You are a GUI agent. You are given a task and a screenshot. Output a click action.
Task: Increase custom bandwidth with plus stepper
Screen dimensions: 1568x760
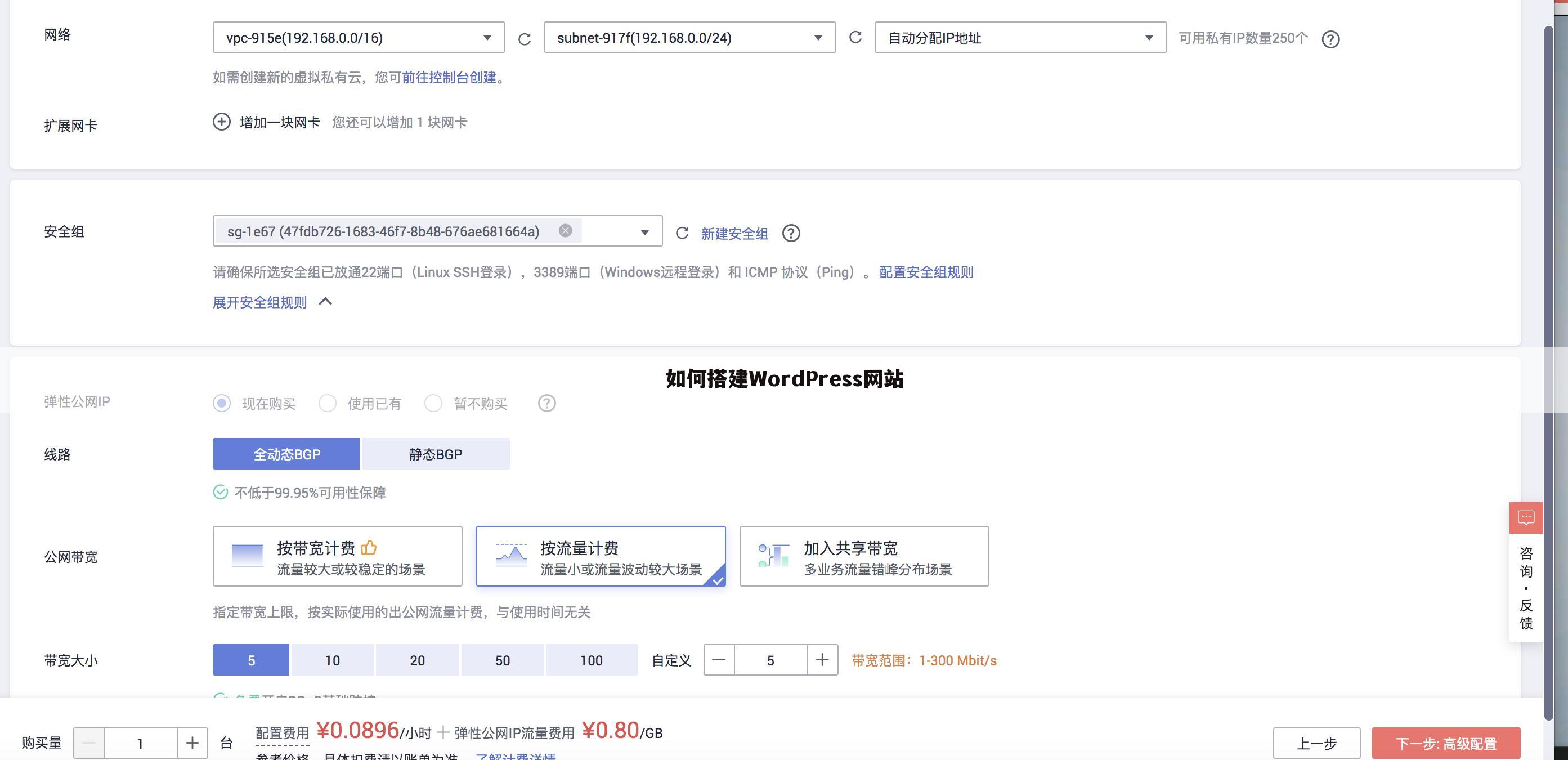coord(822,660)
